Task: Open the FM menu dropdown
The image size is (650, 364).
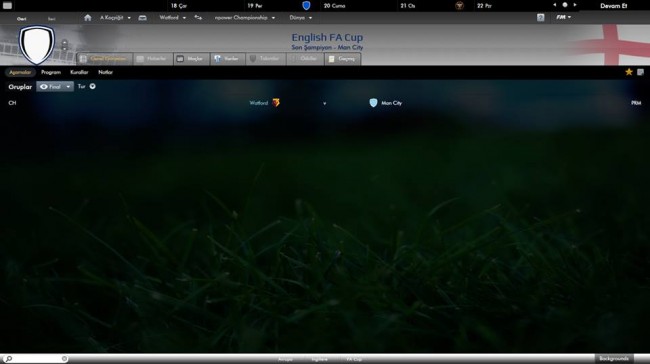Action: (x=563, y=17)
